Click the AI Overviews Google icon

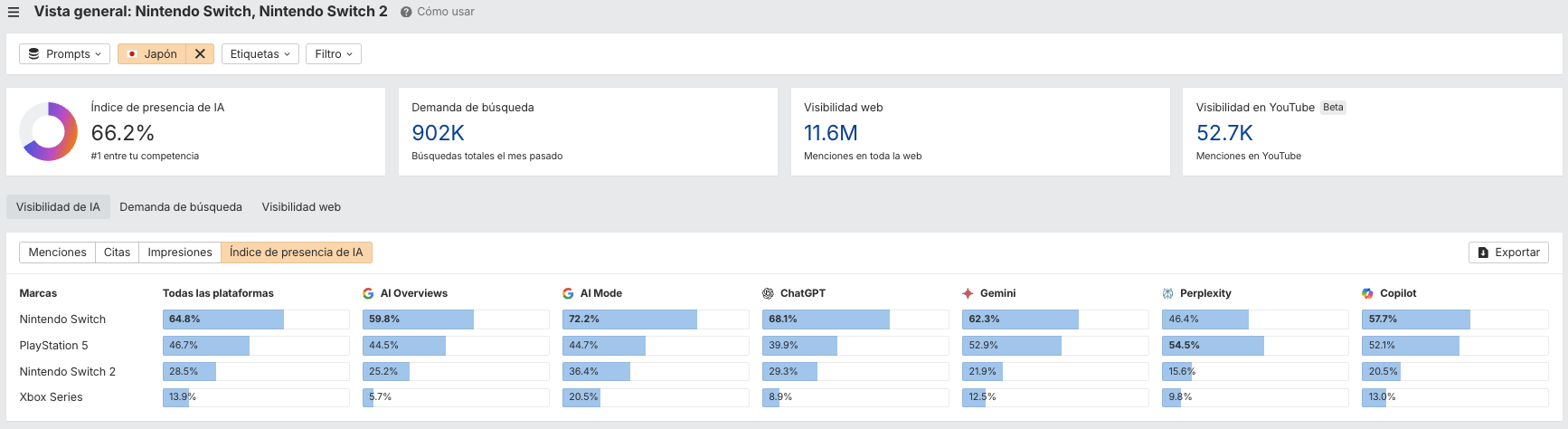click(368, 293)
